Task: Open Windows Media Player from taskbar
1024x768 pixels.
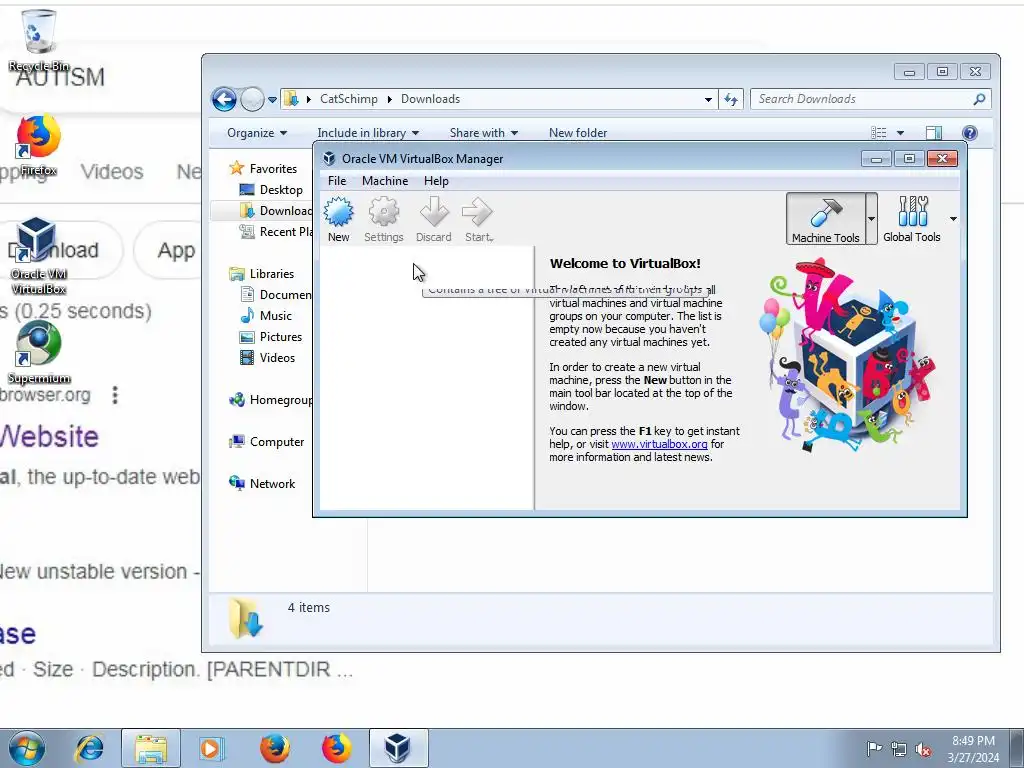Action: pos(212,748)
